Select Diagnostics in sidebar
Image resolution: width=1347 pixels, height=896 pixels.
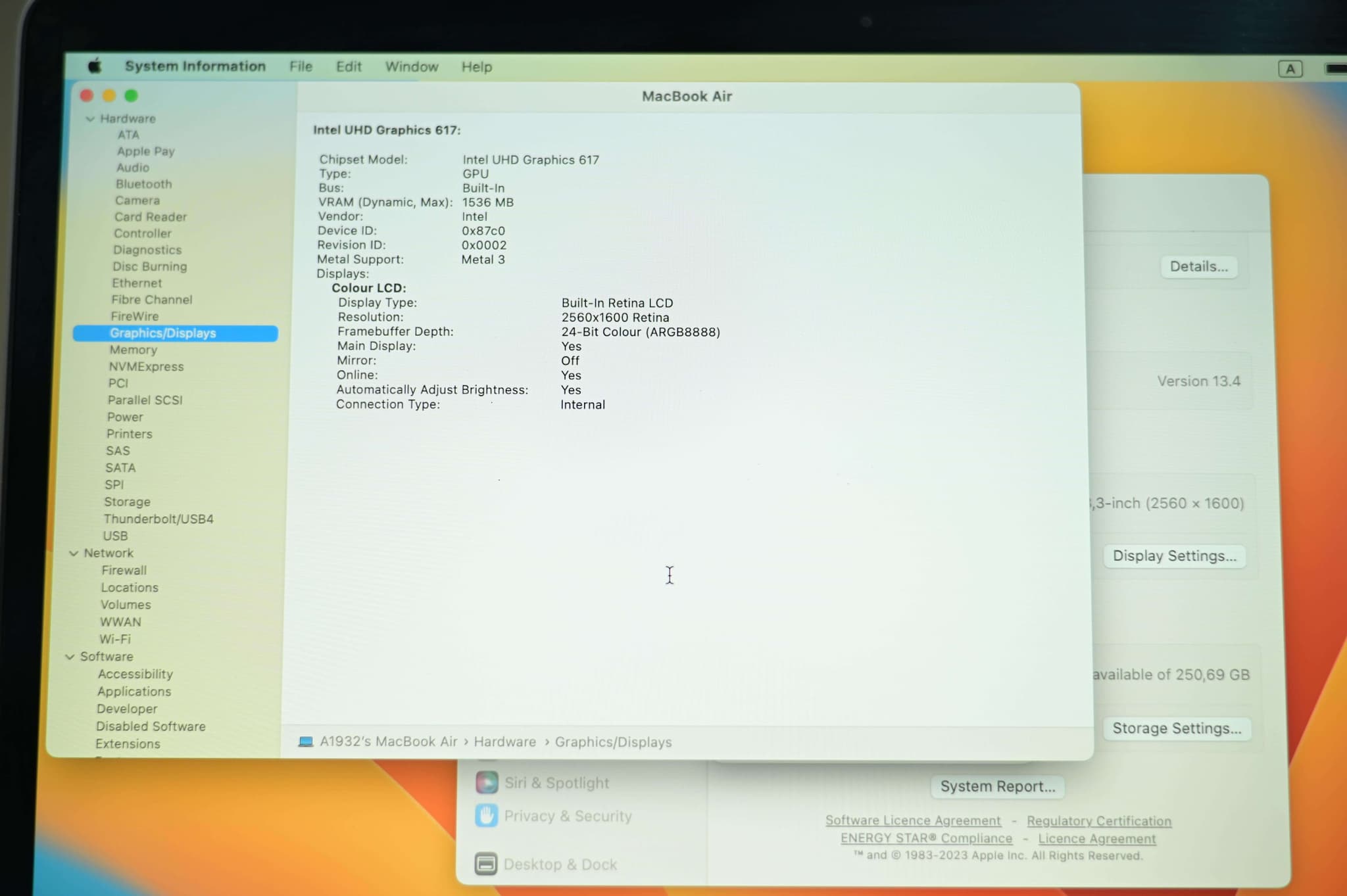(147, 250)
